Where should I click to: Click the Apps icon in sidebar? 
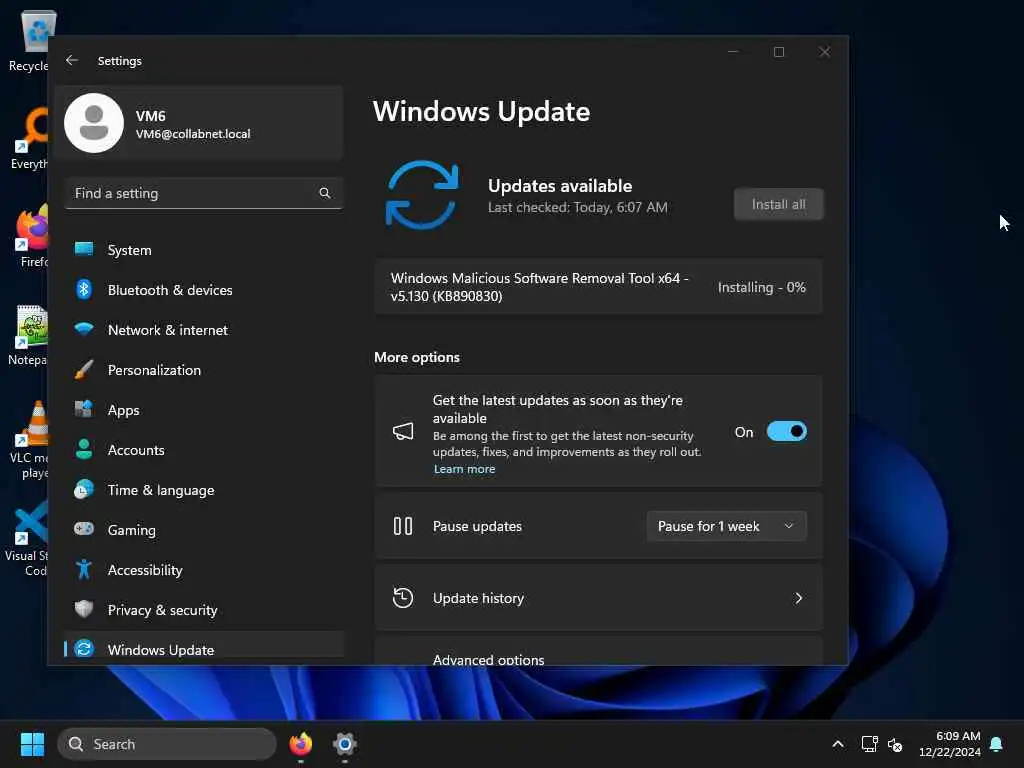(x=84, y=409)
